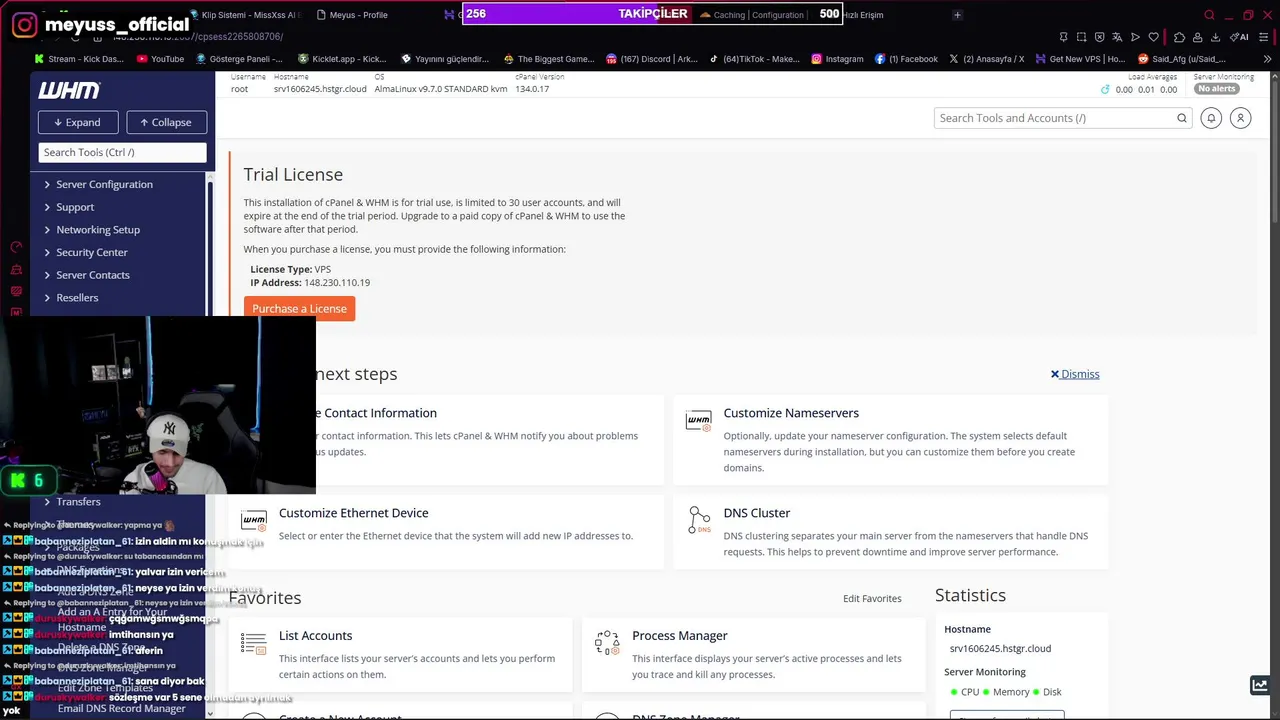Click the List Accounts icon
Image resolution: width=1280 pixels, height=720 pixels.
pyautogui.click(x=254, y=643)
